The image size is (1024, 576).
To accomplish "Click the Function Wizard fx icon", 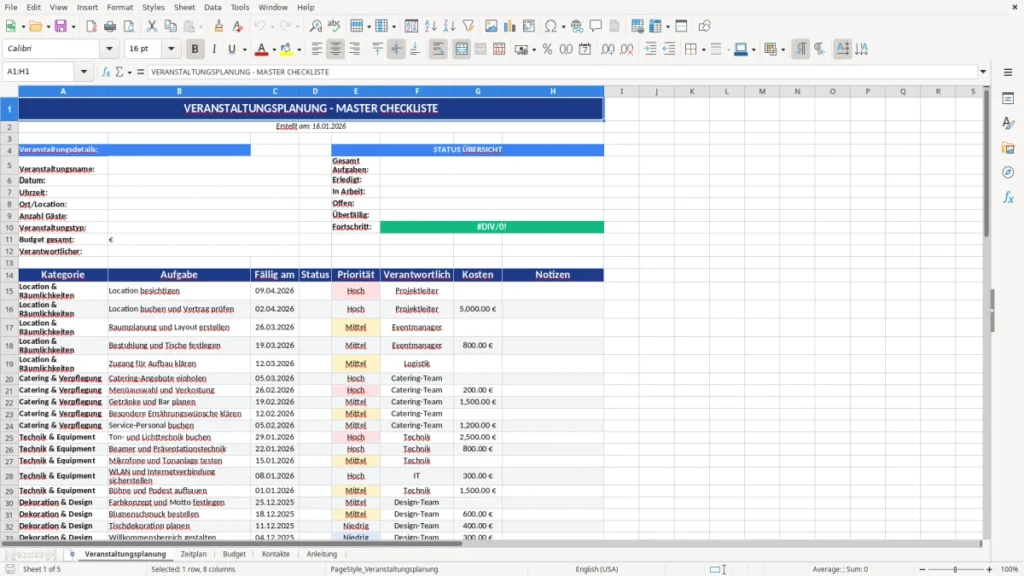I will pos(106,72).
